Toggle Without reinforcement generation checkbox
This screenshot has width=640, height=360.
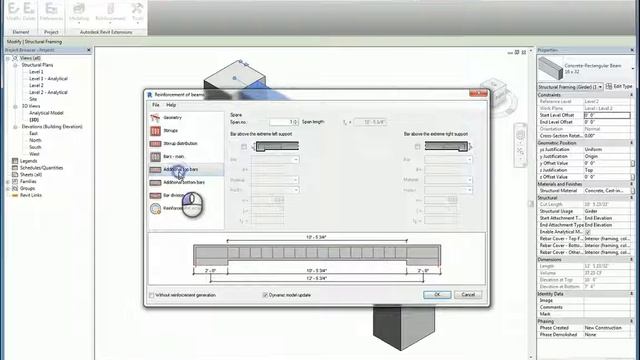tap(151, 295)
